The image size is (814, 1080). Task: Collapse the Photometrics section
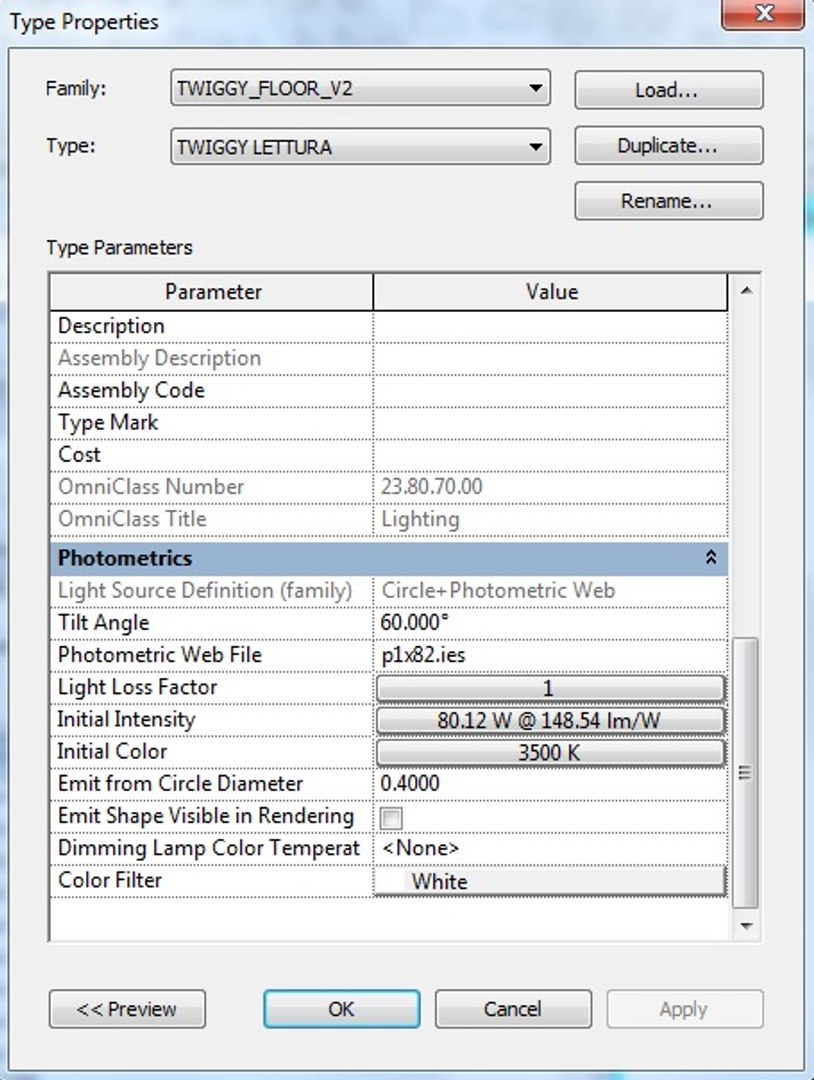tap(711, 557)
